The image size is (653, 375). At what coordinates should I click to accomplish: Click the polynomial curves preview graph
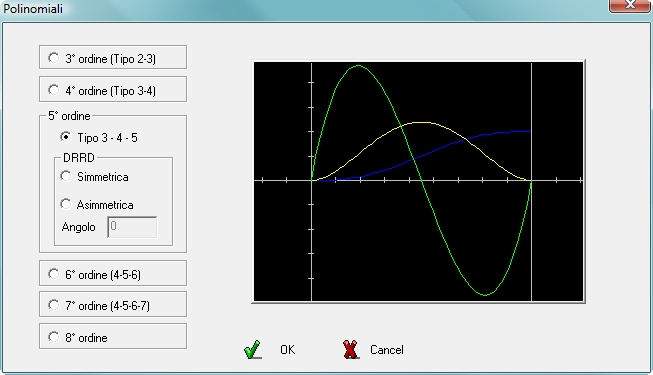418,181
